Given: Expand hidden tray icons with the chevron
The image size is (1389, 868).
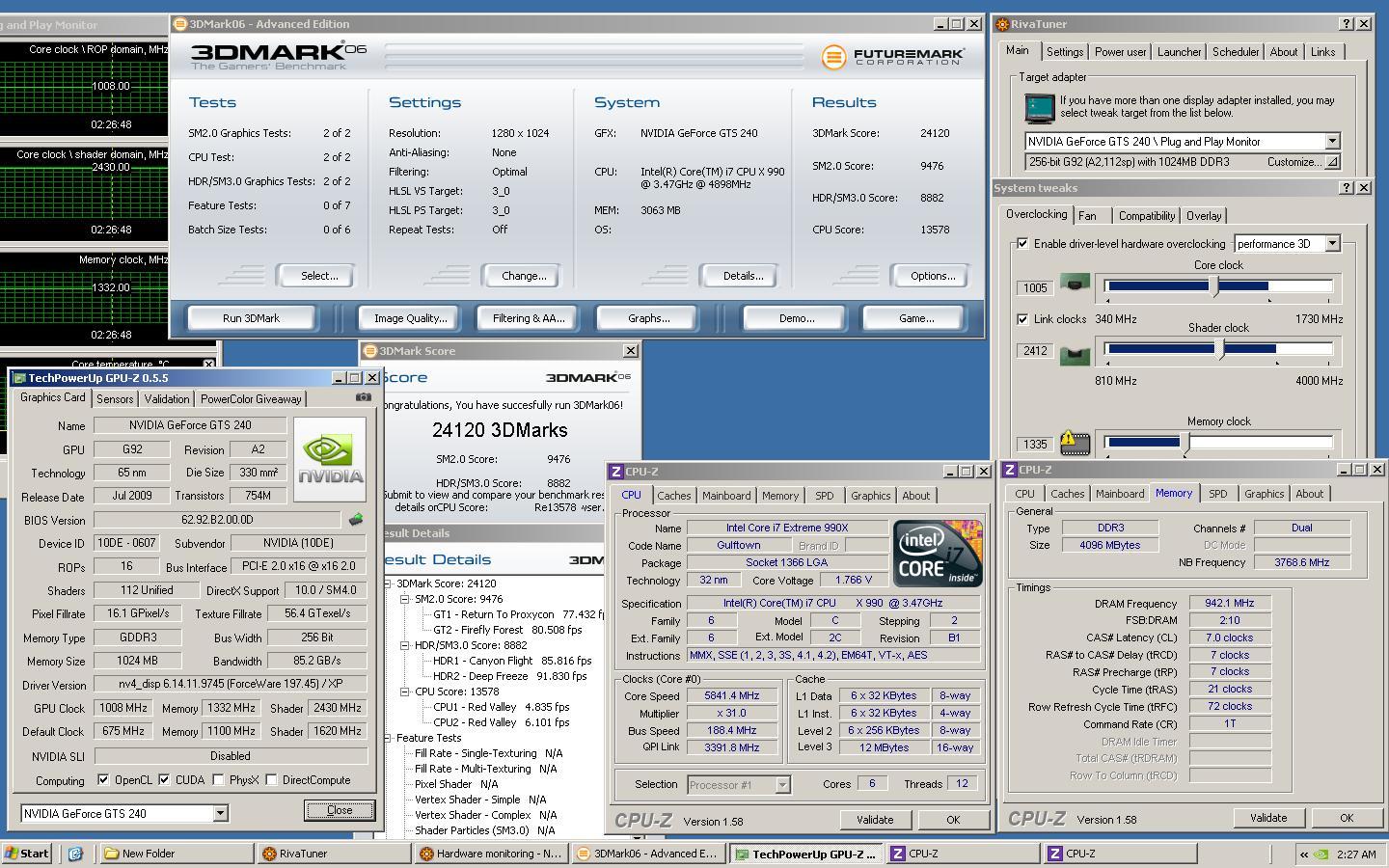Looking at the screenshot, I should (1304, 854).
